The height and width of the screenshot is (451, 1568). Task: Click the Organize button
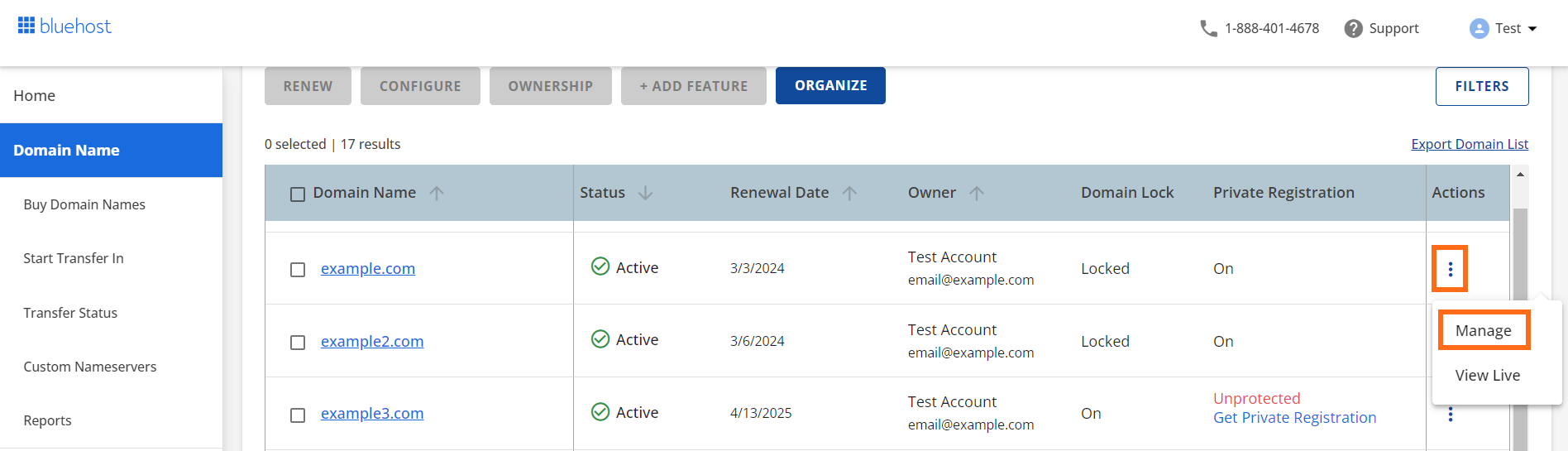pyautogui.click(x=830, y=86)
